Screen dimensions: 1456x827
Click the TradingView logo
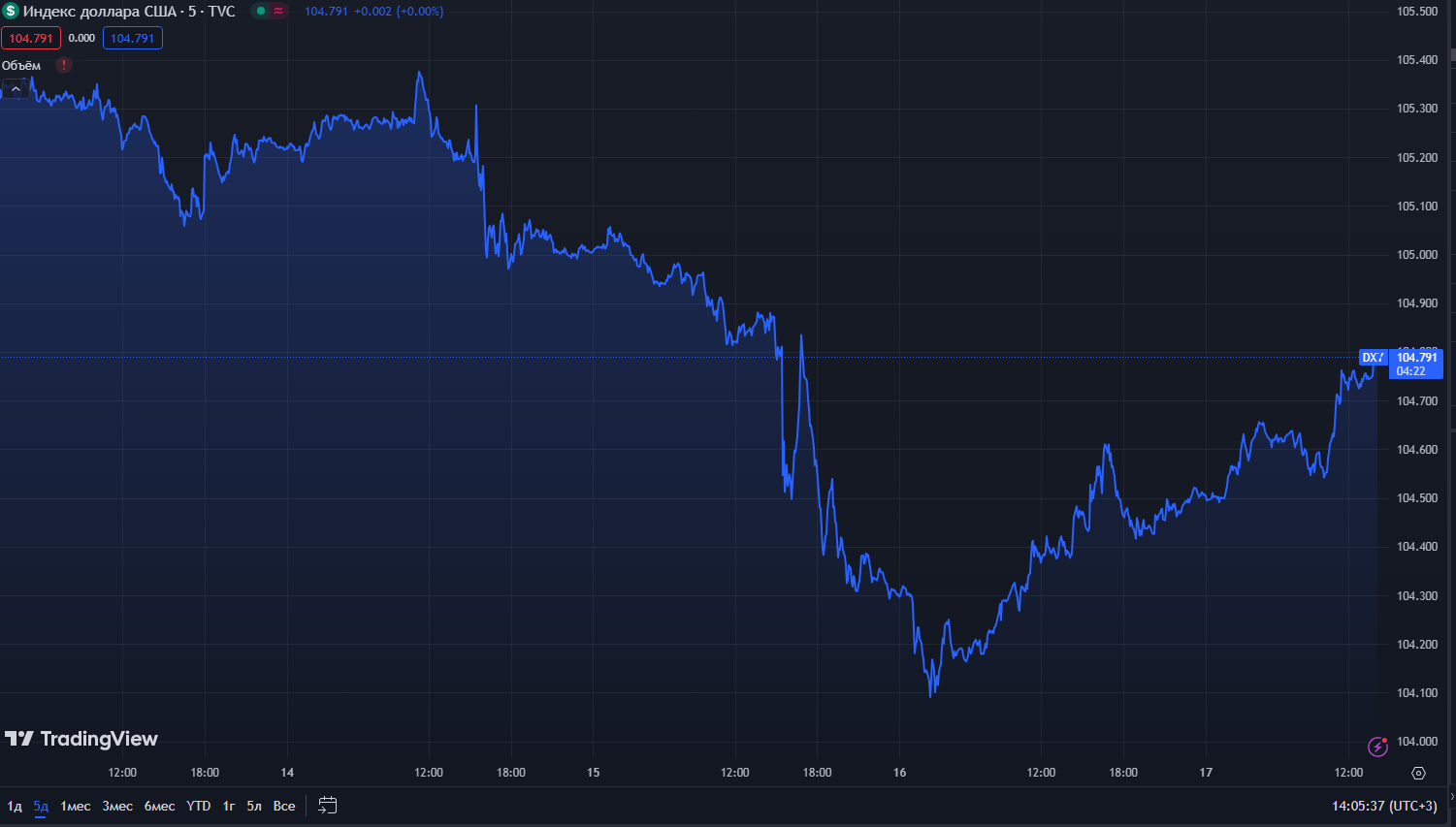(81, 739)
